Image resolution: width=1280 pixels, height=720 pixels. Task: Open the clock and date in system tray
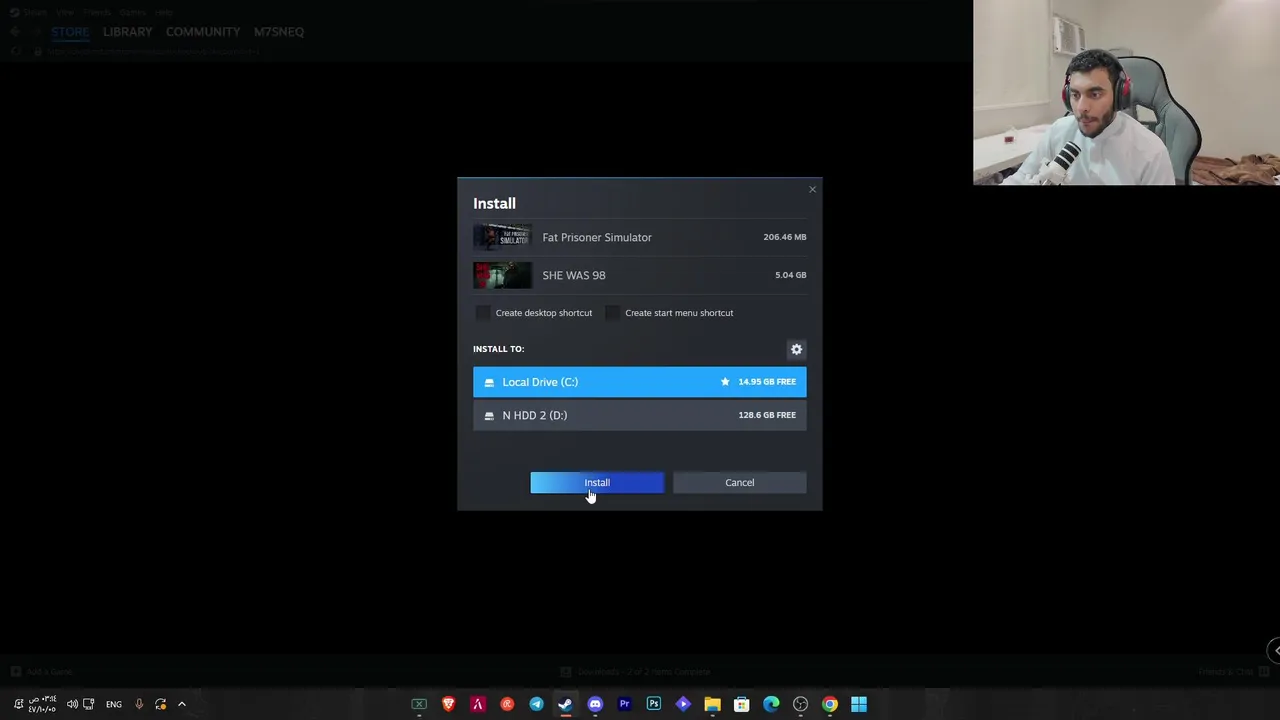point(42,704)
